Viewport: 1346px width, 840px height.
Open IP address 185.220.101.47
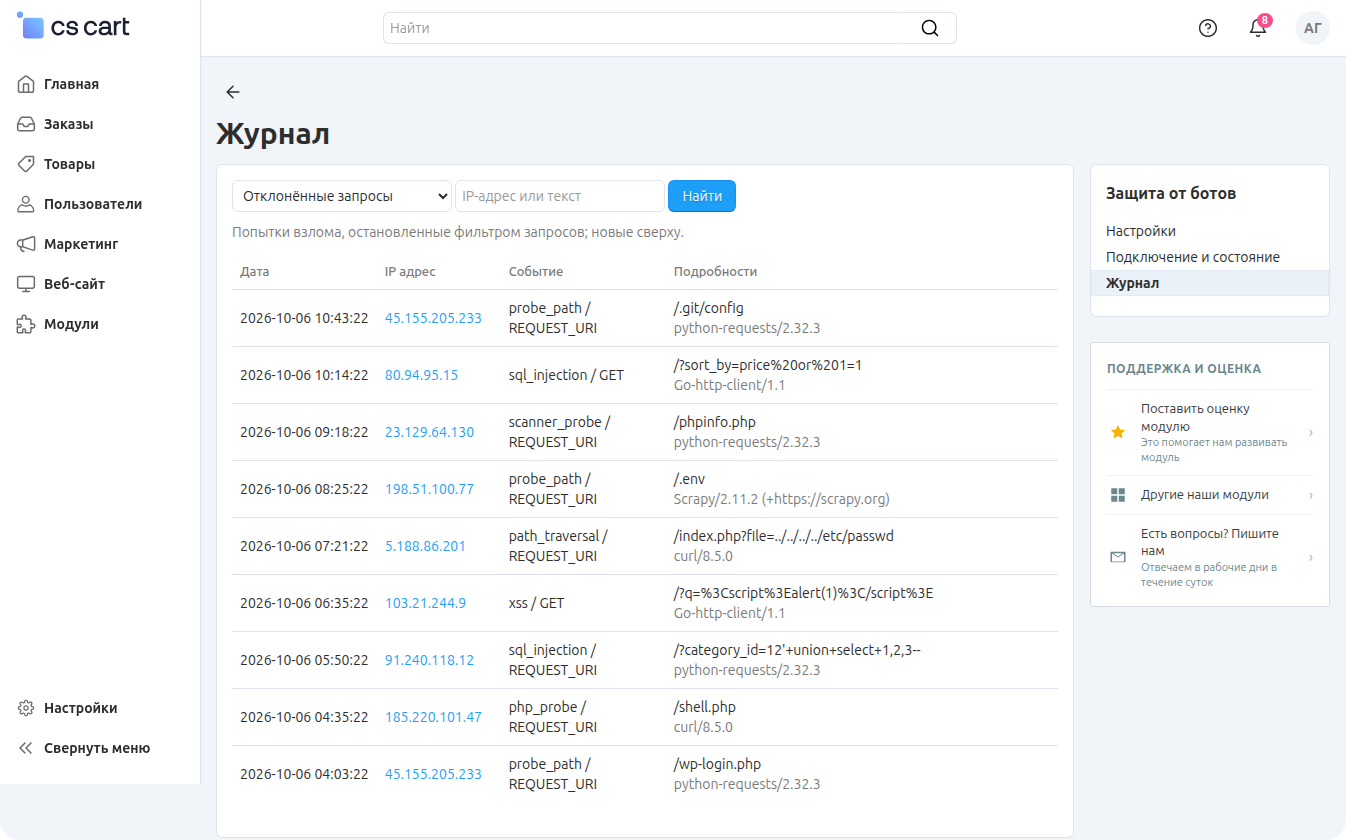tap(433, 717)
